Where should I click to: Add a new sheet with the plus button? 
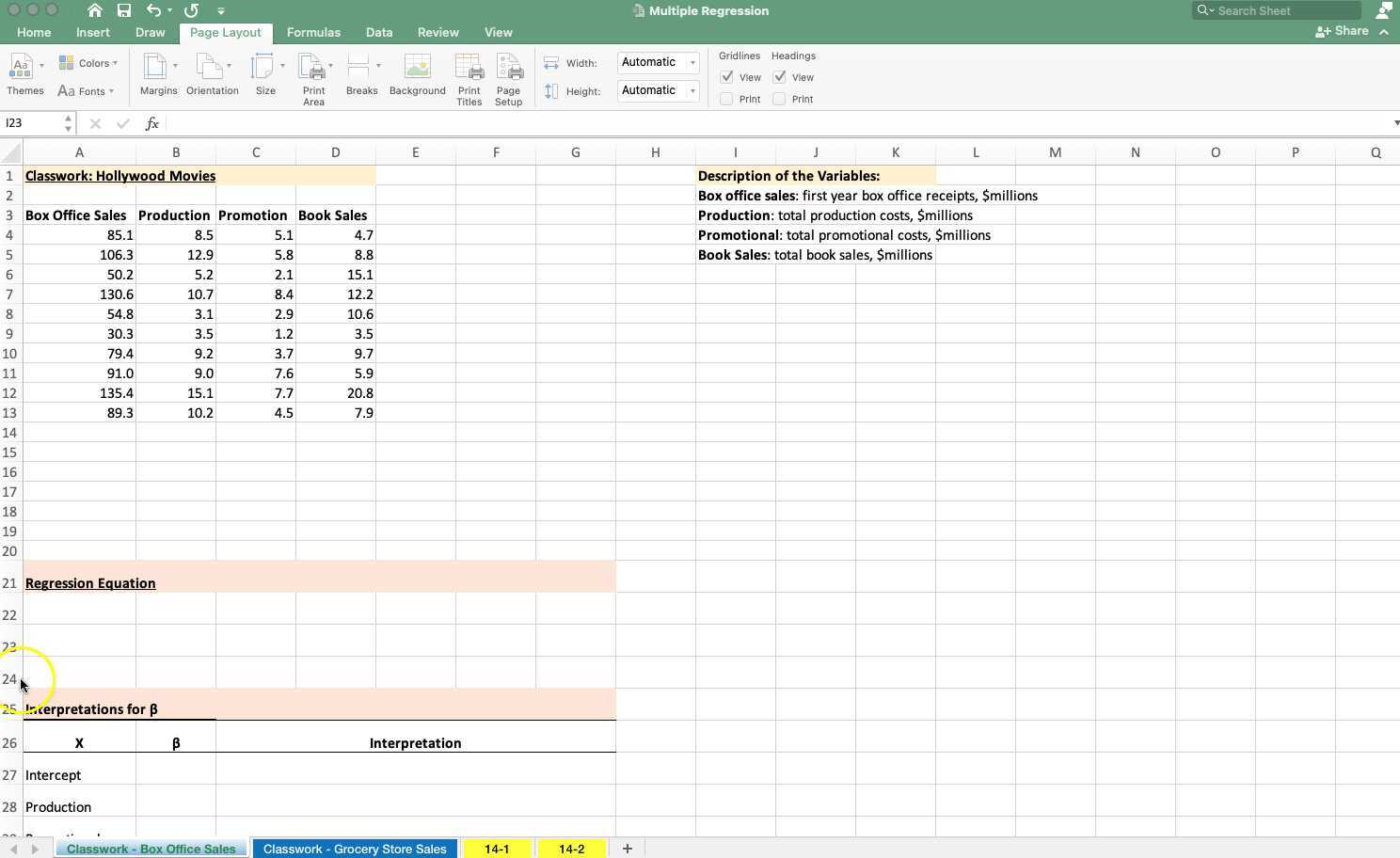tap(627, 849)
